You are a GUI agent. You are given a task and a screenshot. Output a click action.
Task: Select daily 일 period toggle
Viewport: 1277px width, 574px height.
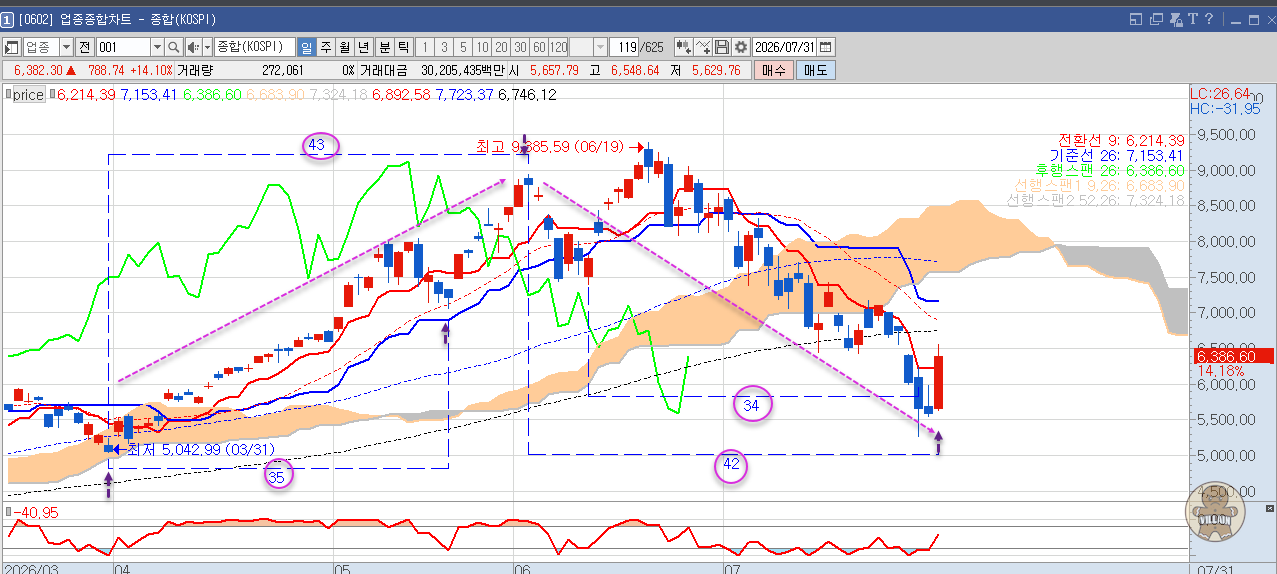pyautogui.click(x=307, y=47)
